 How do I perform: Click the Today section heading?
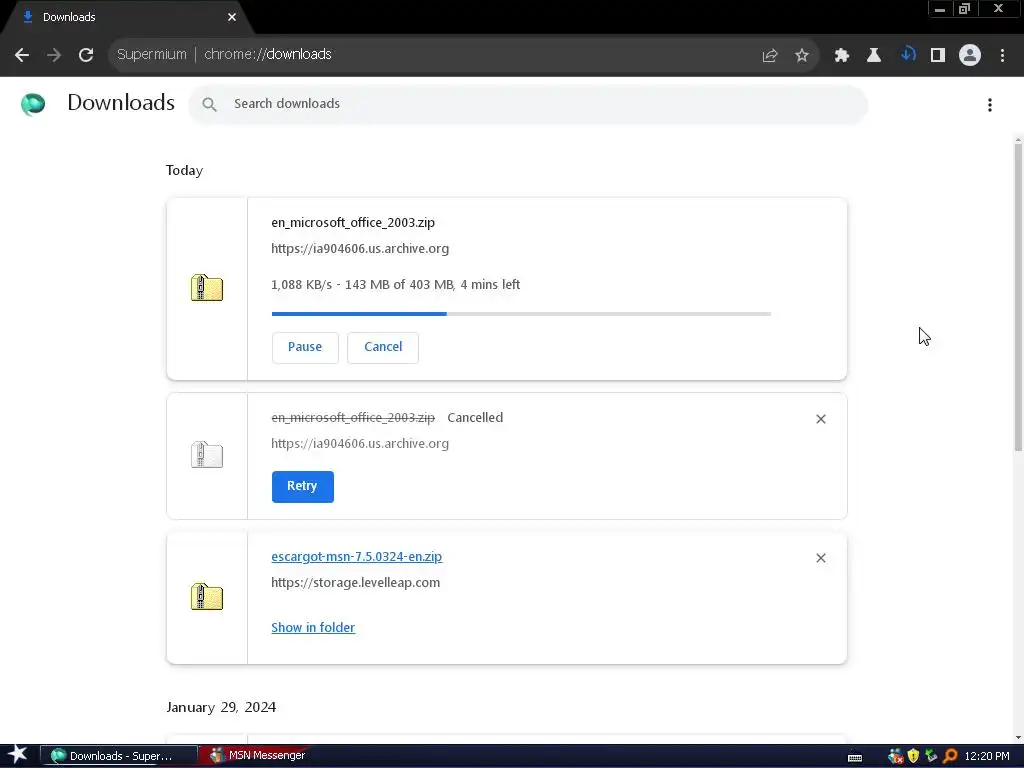click(184, 170)
